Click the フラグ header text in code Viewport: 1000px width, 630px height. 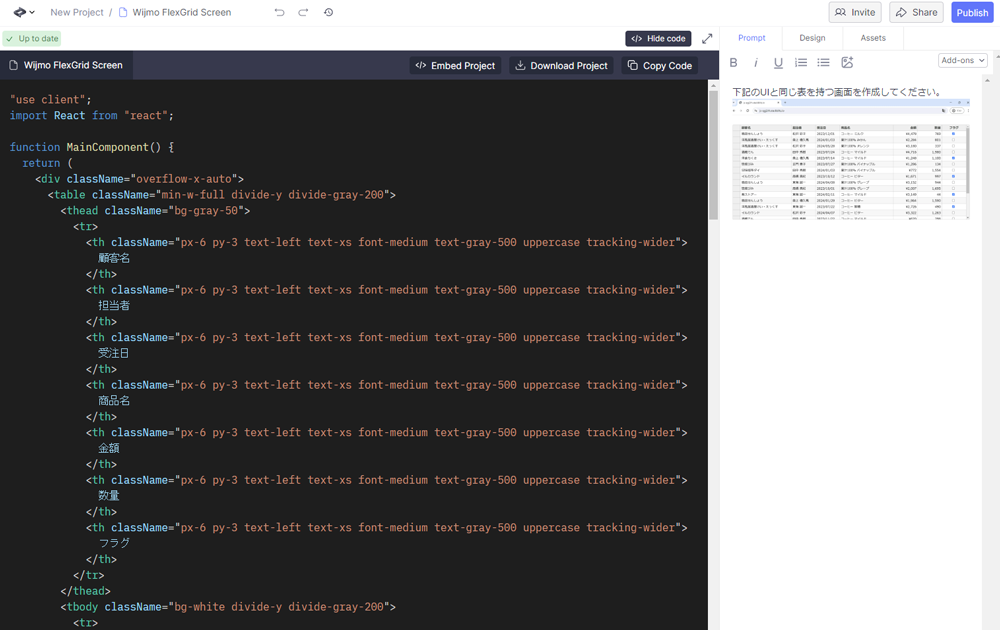(114, 543)
